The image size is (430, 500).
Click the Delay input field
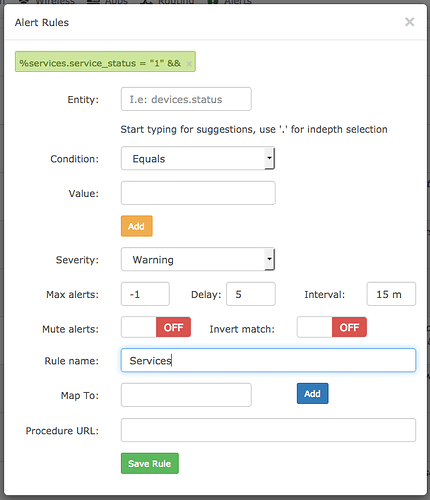[x=251, y=294]
